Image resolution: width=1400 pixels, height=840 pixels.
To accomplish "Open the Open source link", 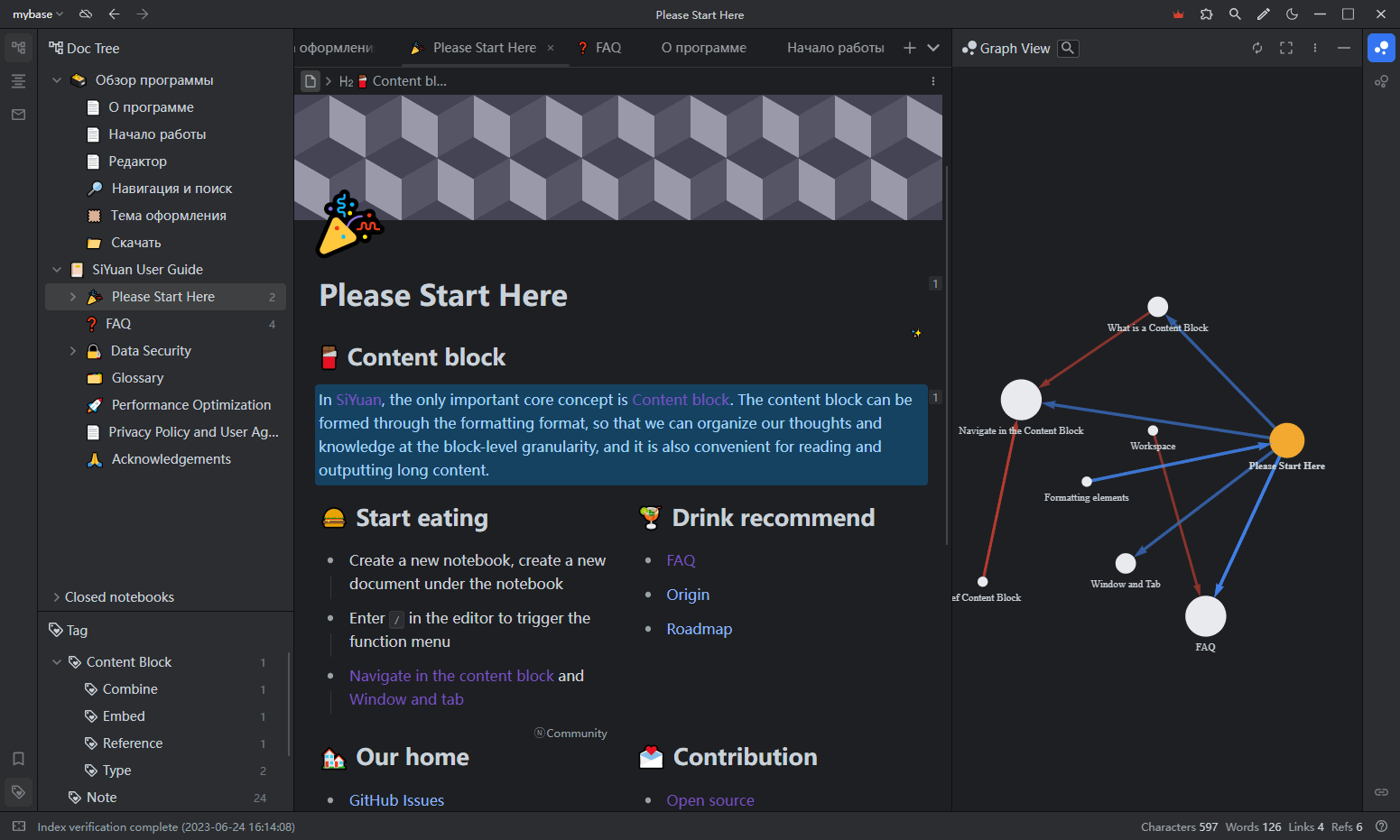I will tap(710, 800).
